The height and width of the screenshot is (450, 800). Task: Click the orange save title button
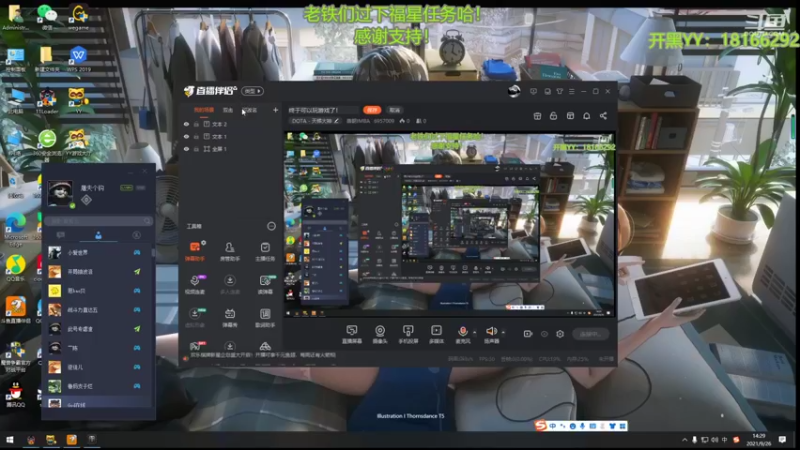(372, 110)
